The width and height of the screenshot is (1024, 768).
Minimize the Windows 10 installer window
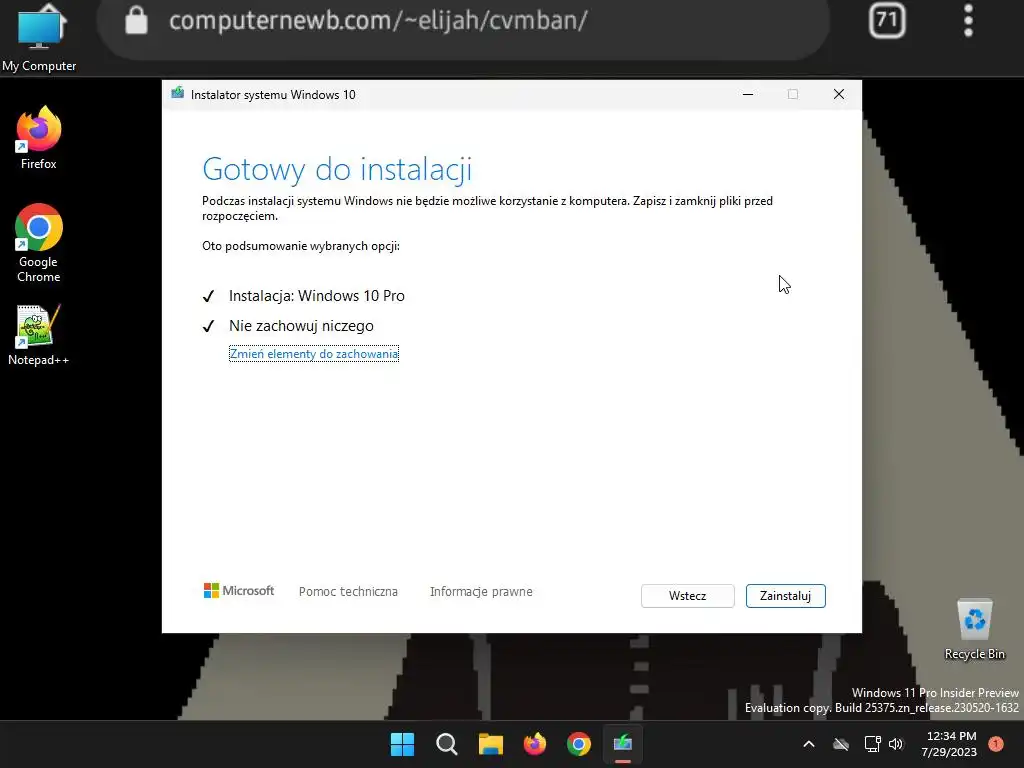click(748, 95)
